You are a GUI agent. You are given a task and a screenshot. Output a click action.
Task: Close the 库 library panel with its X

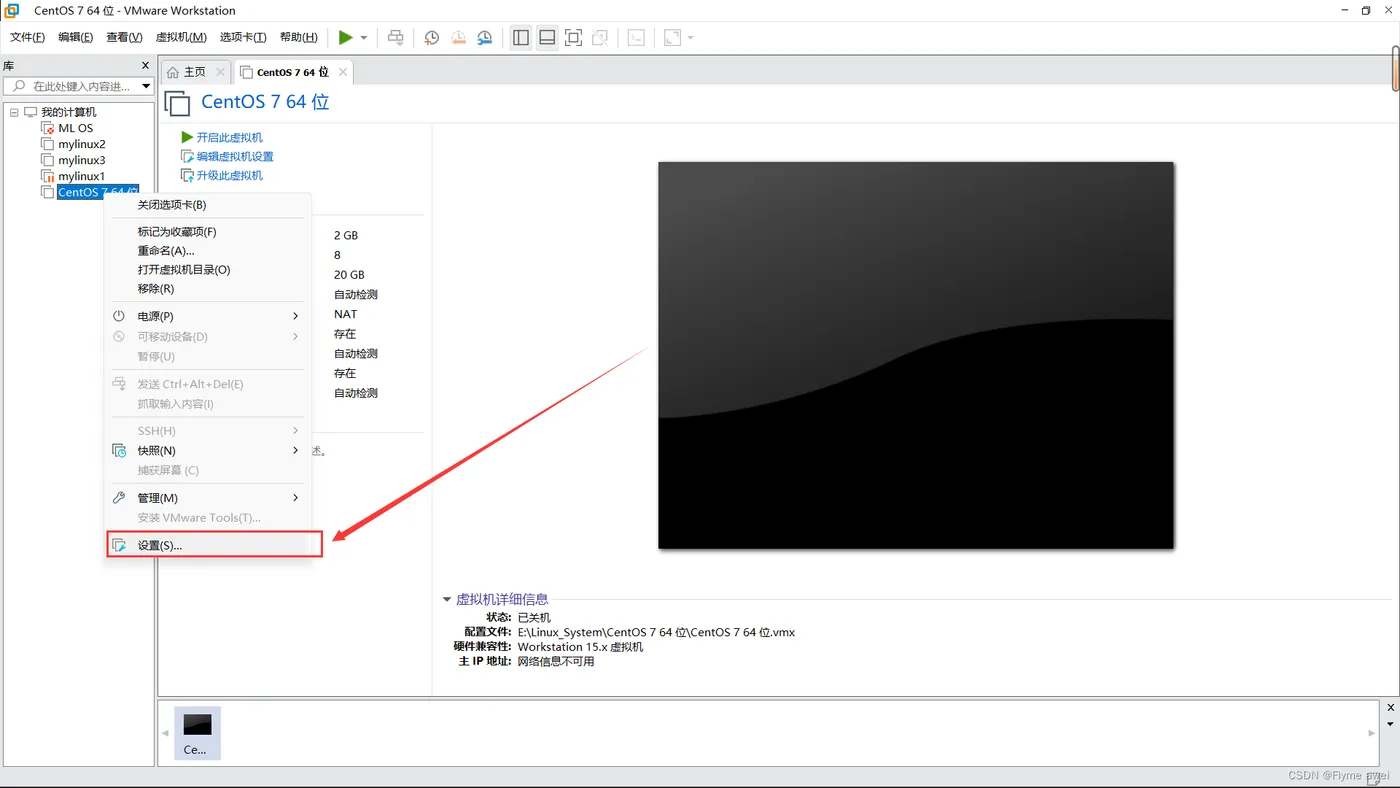click(x=145, y=66)
